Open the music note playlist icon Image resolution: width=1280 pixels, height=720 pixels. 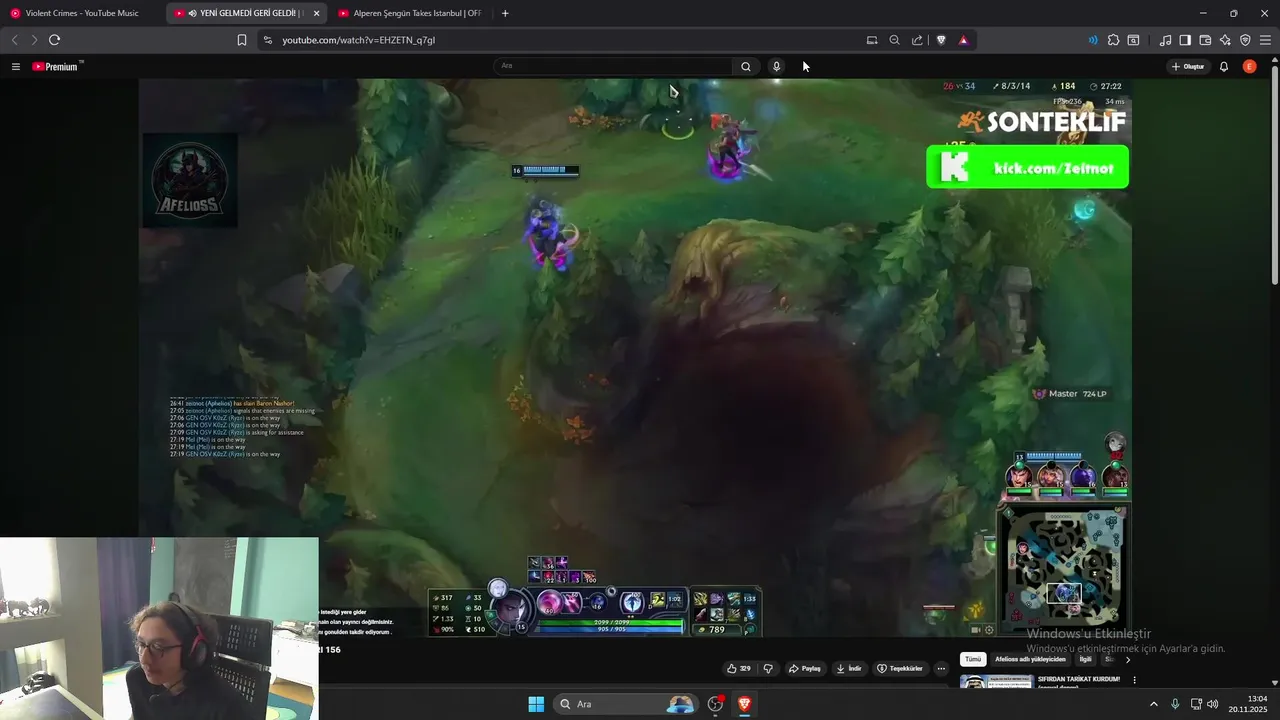tap(1165, 40)
